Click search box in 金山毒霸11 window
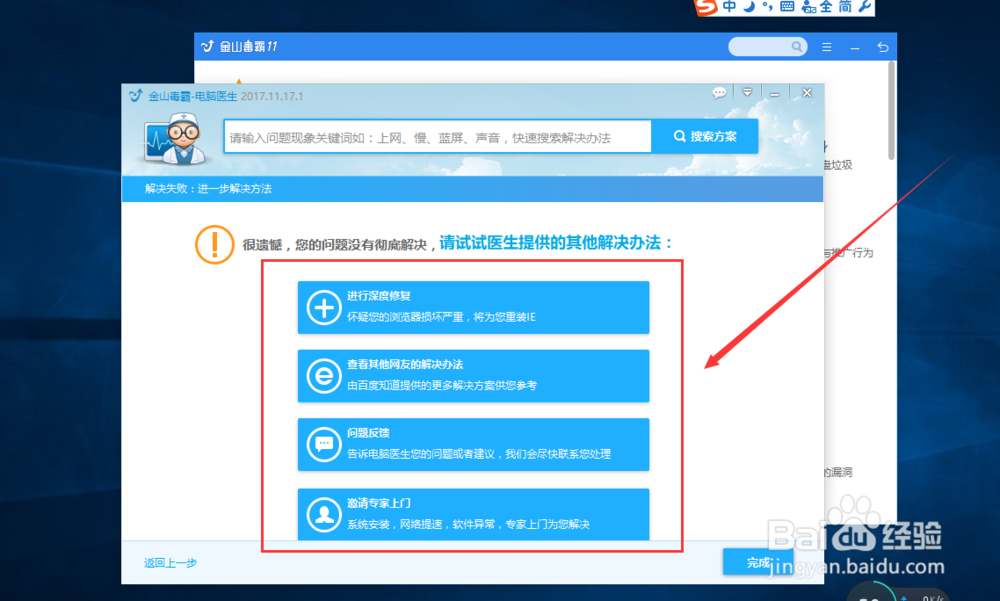Viewport: 1000px width, 601px height. tap(767, 47)
